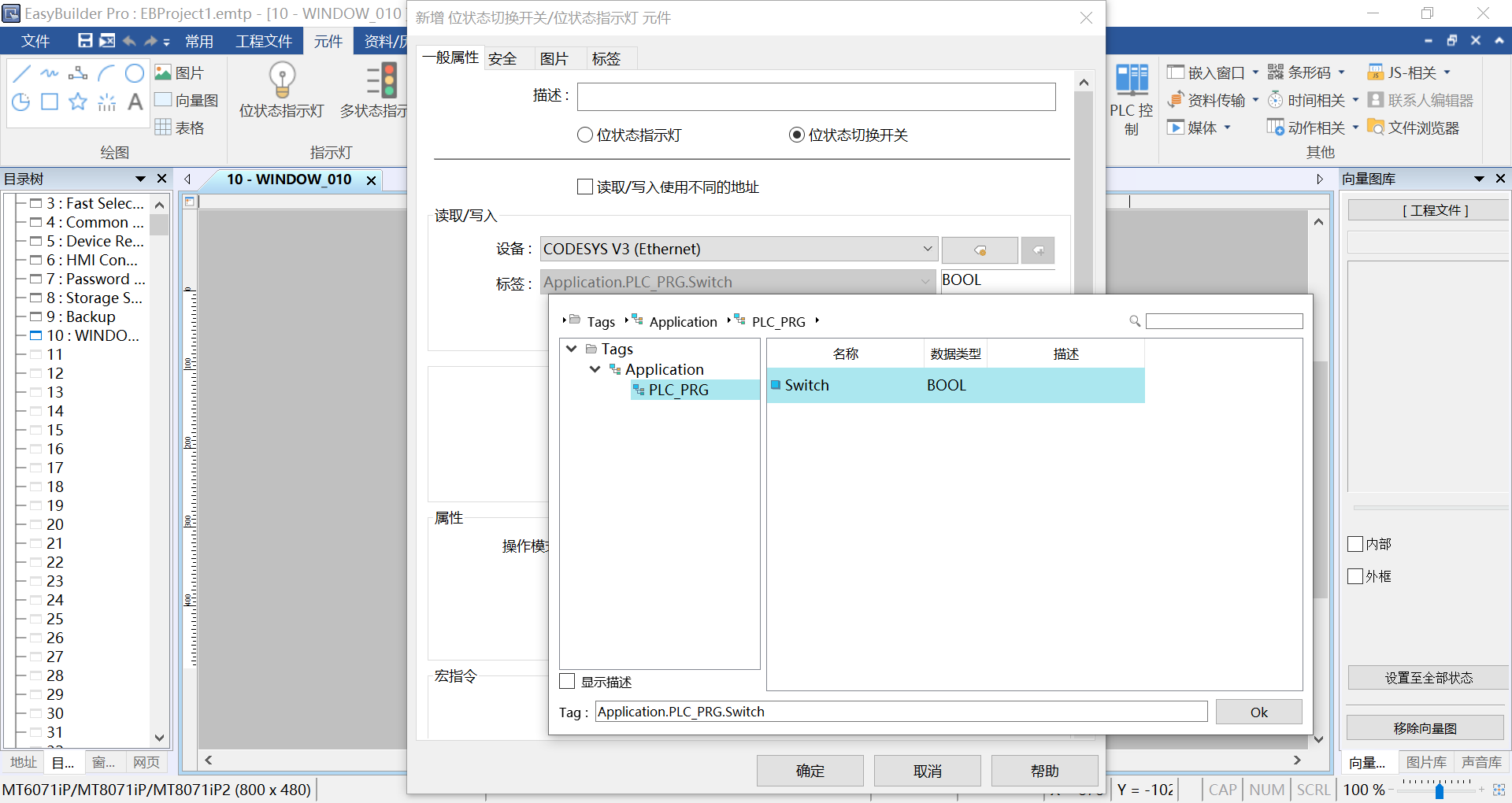The height and width of the screenshot is (803, 1512).
Task: Add a bit lamp (位状态指示灯)
Action: (x=282, y=91)
